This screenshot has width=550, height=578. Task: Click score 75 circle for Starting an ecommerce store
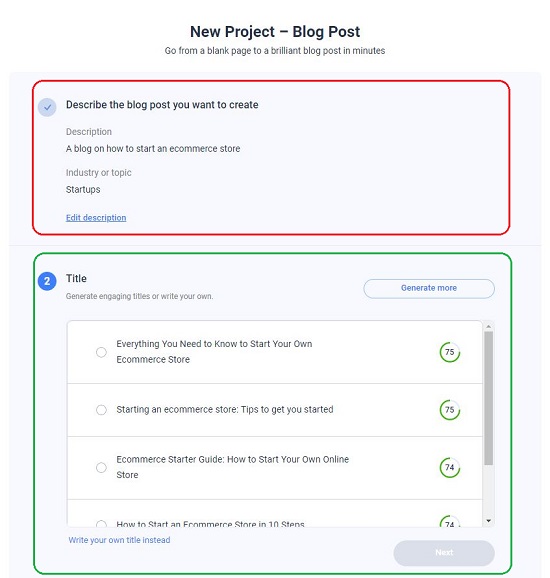pyautogui.click(x=450, y=410)
